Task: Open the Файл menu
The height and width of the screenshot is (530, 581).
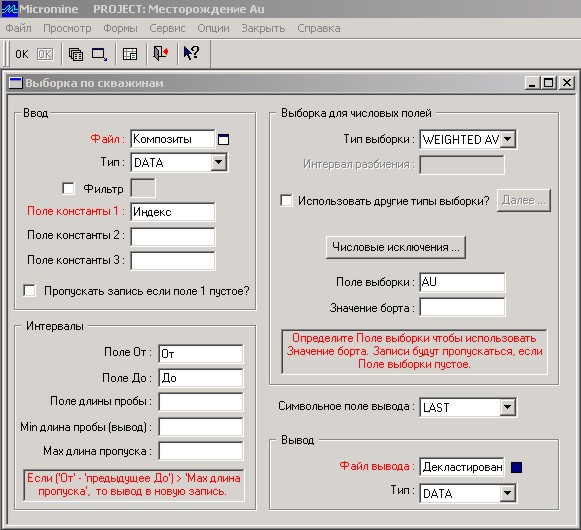Action: (x=18, y=28)
